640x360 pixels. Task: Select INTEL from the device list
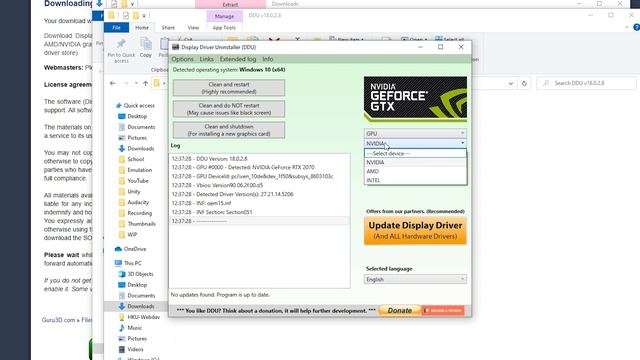pos(415,180)
